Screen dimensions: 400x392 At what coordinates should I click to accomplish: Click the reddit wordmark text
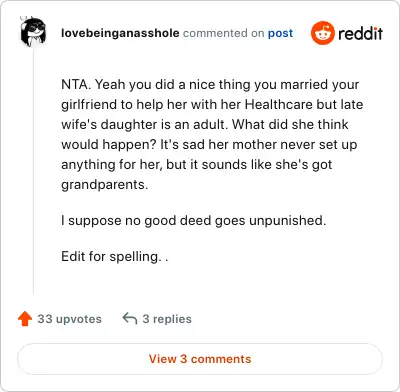point(360,33)
